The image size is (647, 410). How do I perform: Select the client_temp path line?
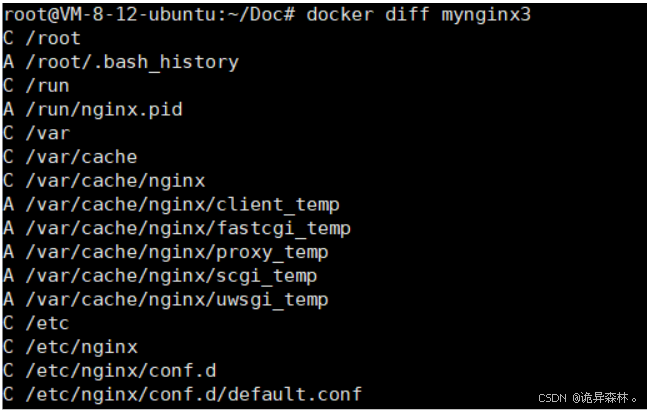[x=171, y=205]
